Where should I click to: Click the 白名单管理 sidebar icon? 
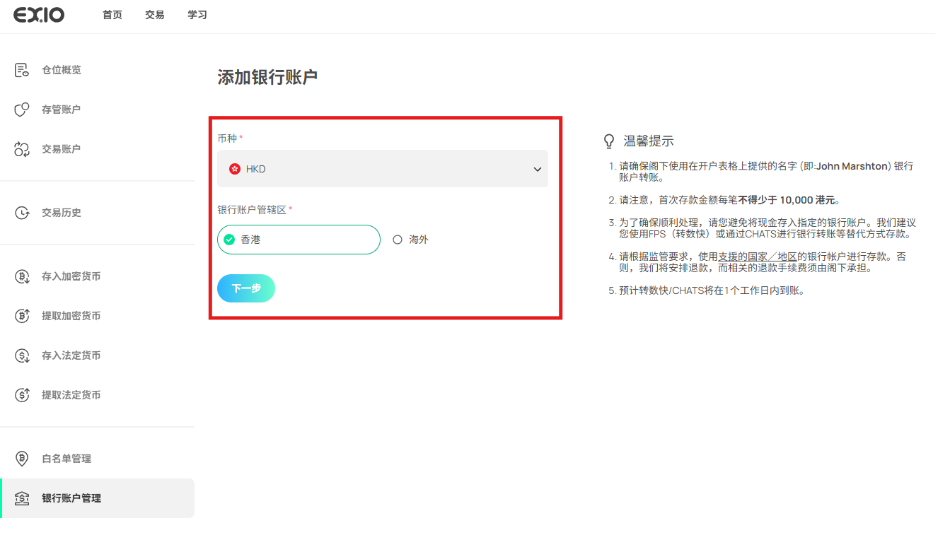click(x=21, y=458)
